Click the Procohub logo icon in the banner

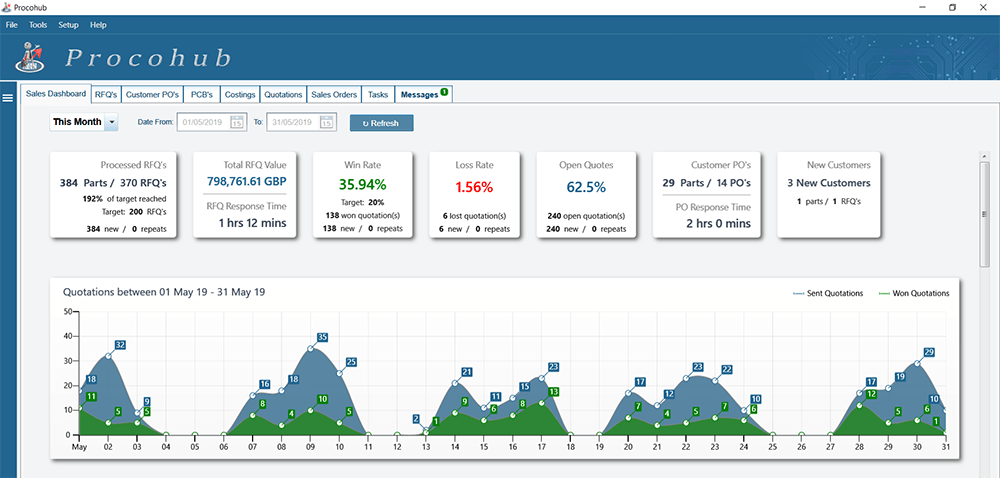pyautogui.click(x=29, y=57)
